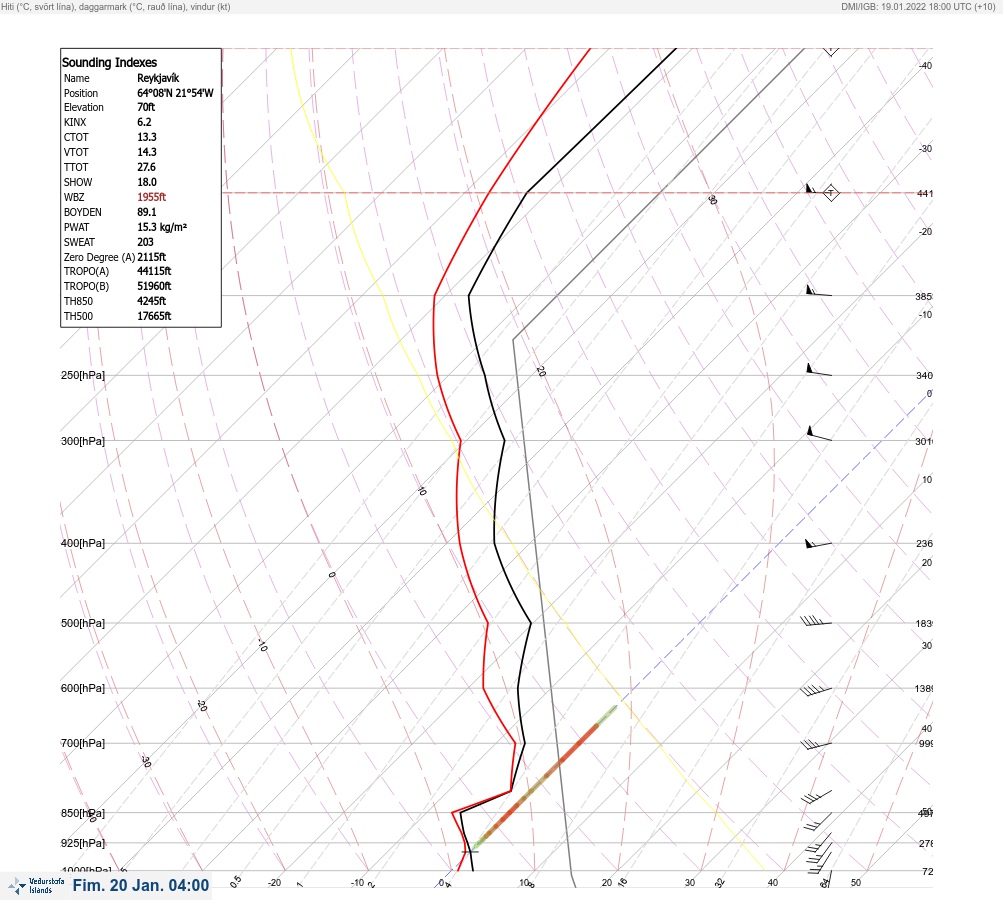This screenshot has width=1003, height=900.
Task: Select the TH850 value '4245ft'
Action: (152, 301)
